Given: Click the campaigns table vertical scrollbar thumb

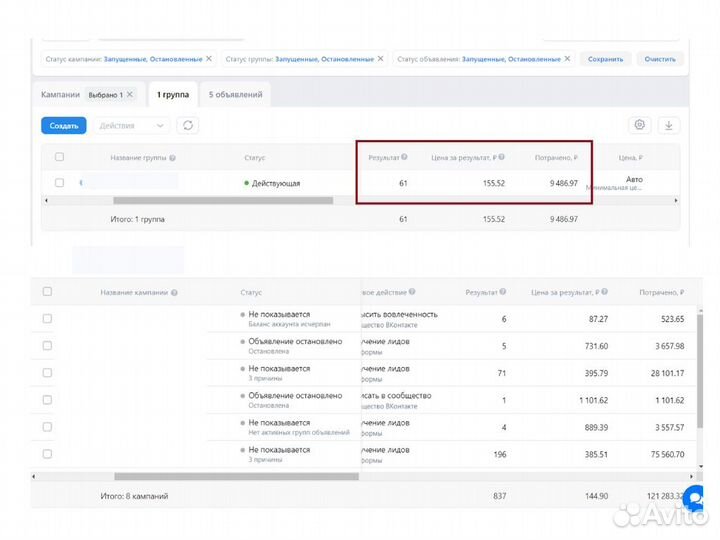Looking at the screenshot, I should click(x=700, y=371).
